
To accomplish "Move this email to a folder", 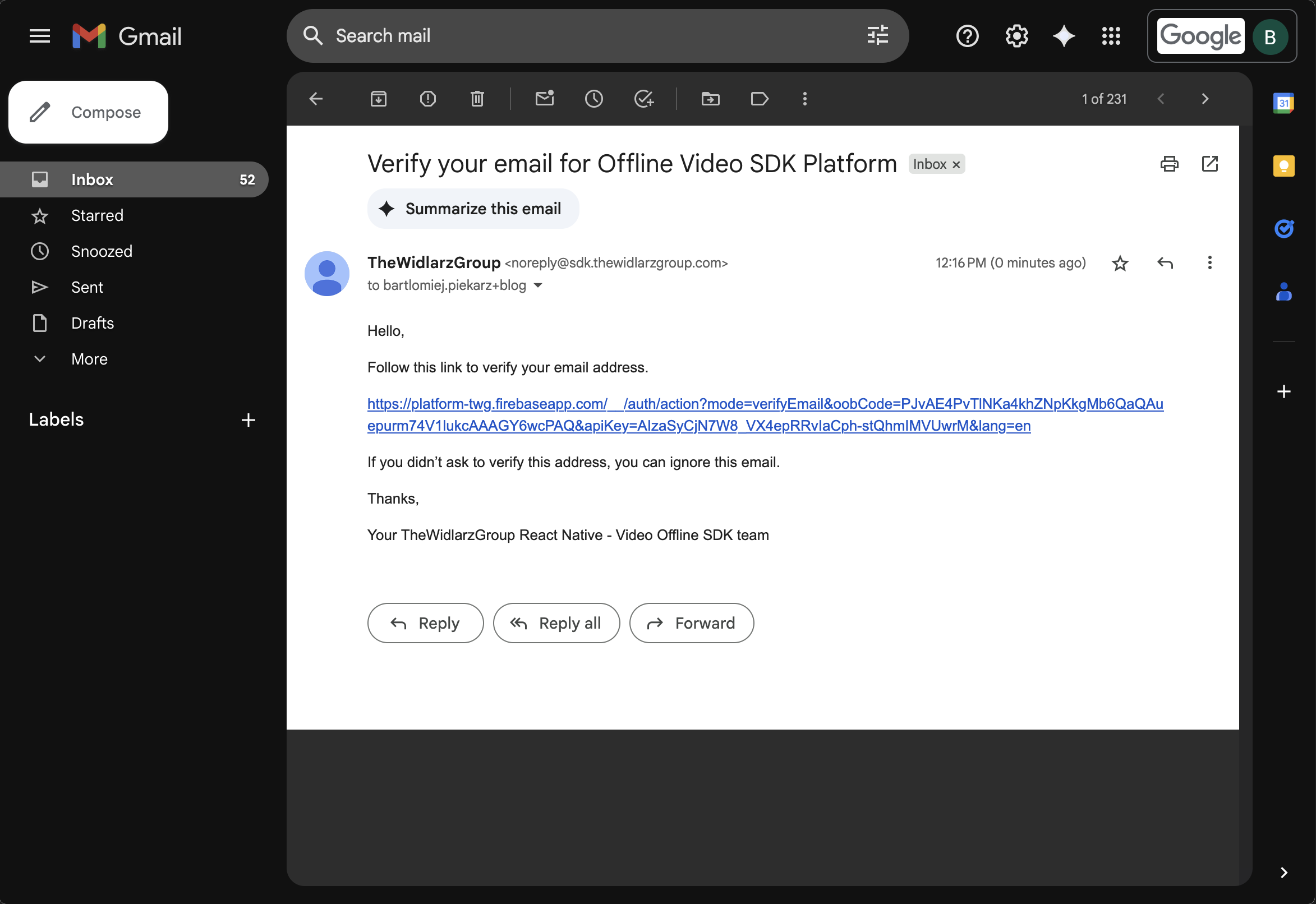I will click(710, 99).
